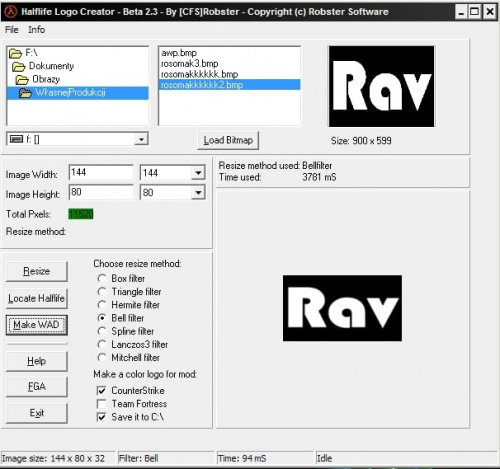Click the Resize button

coord(37,271)
